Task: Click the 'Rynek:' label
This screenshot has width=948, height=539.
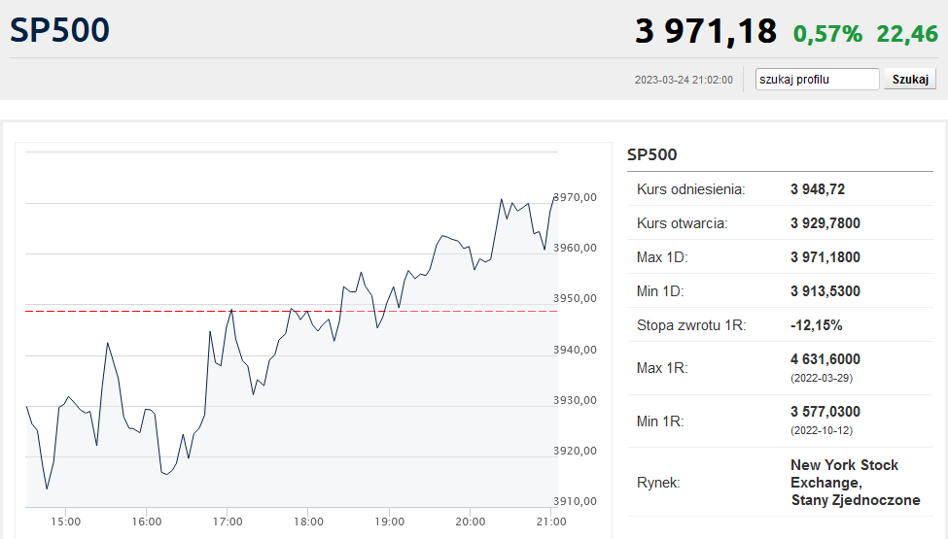Action: 658,483
